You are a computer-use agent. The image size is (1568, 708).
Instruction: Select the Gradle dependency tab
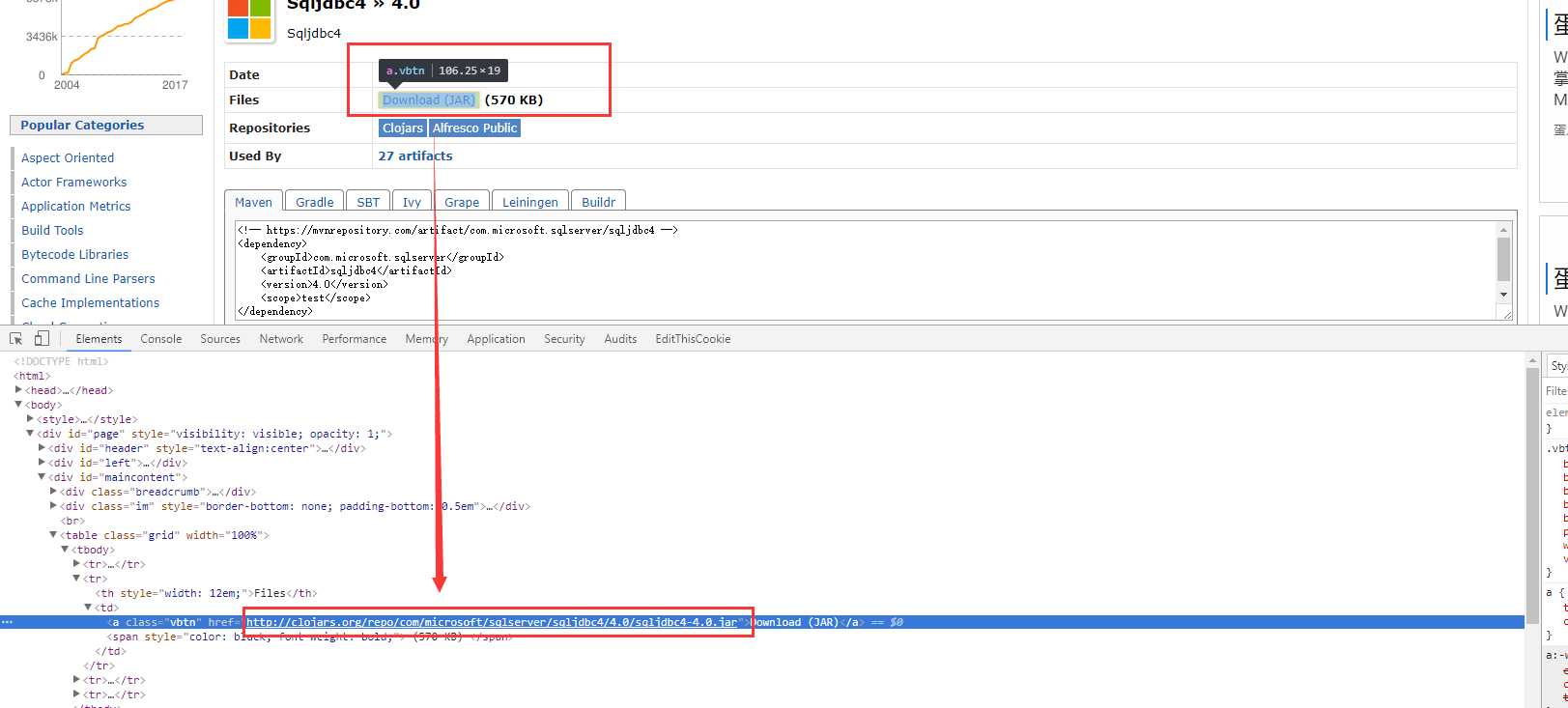[315, 202]
